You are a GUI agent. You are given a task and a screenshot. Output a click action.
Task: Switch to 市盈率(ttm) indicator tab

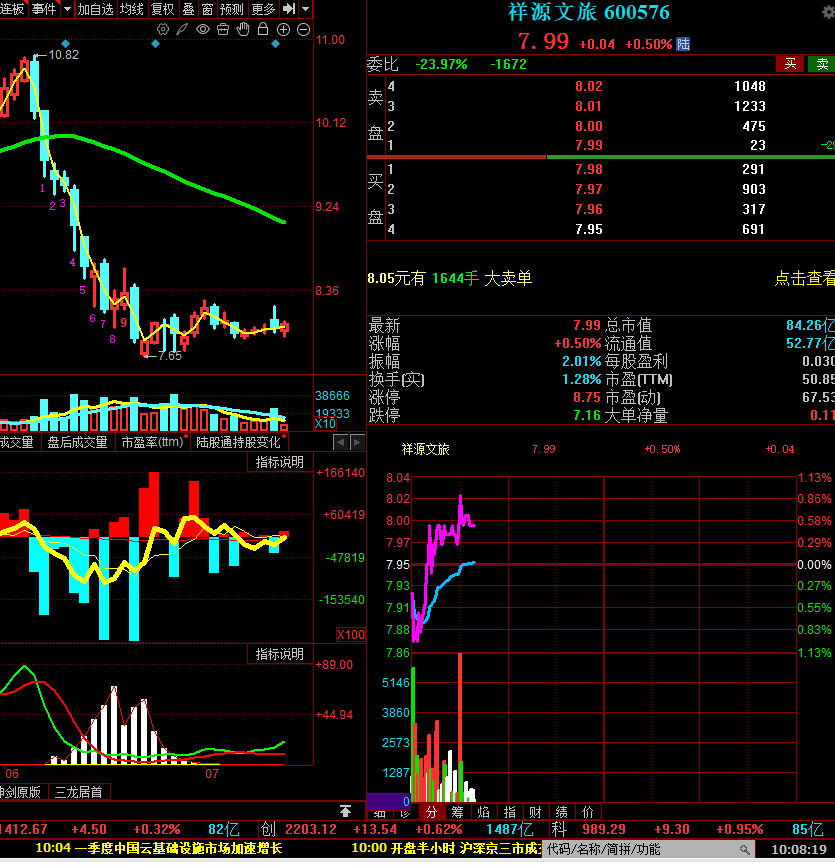point(152,442)
